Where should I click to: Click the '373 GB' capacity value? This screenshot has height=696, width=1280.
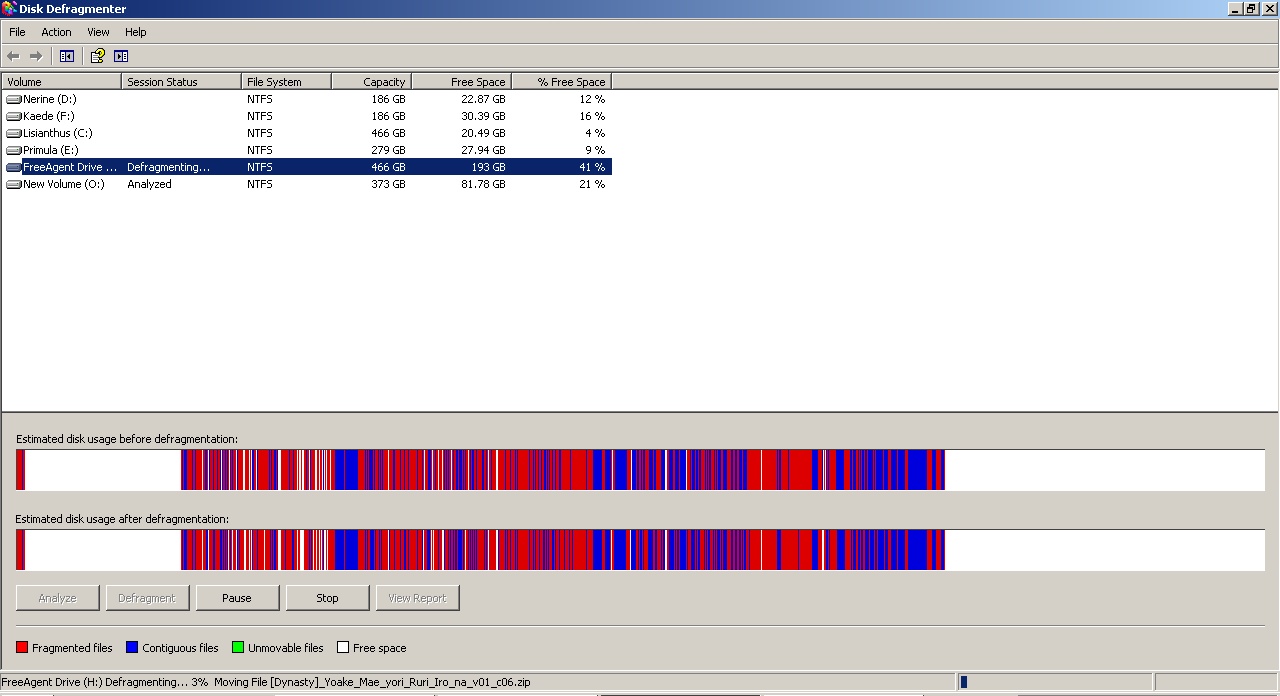[x=389, y=184]
